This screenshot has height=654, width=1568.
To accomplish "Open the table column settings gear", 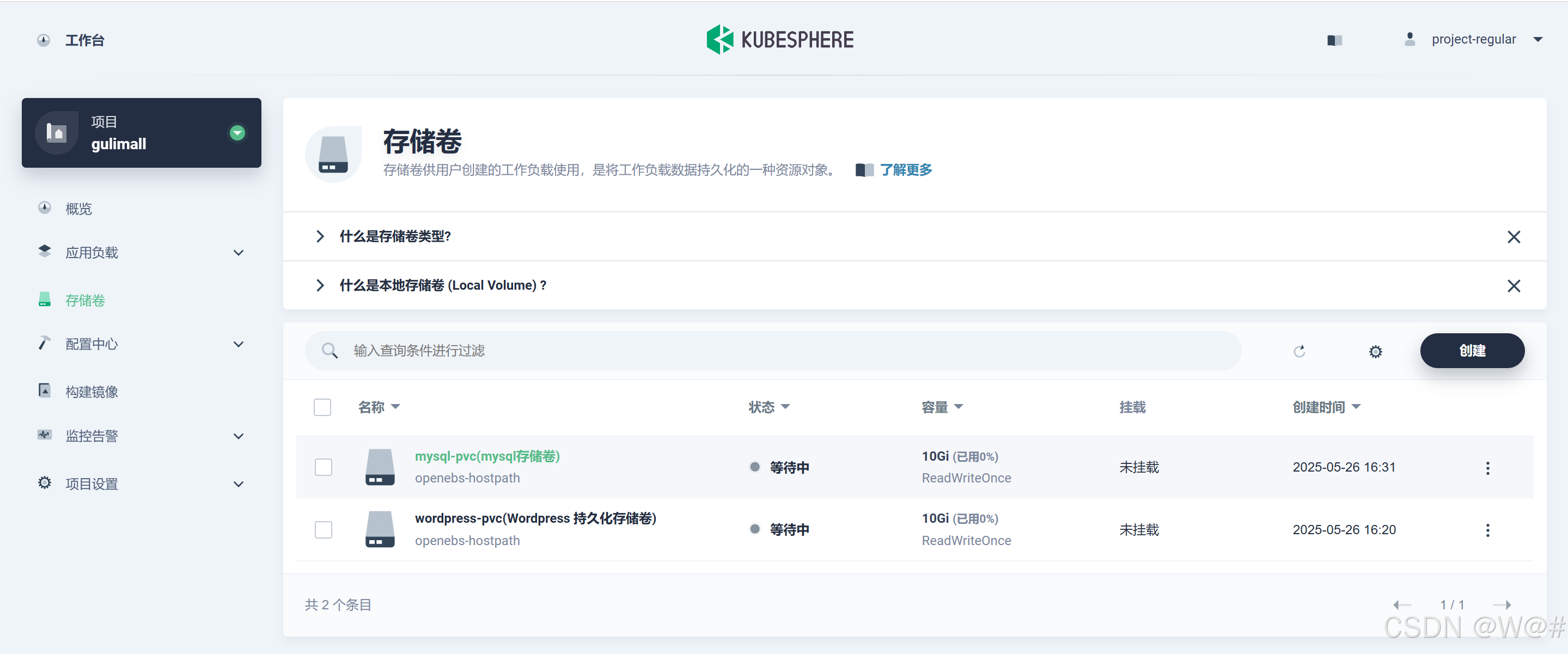I will tap(1375, 351).
